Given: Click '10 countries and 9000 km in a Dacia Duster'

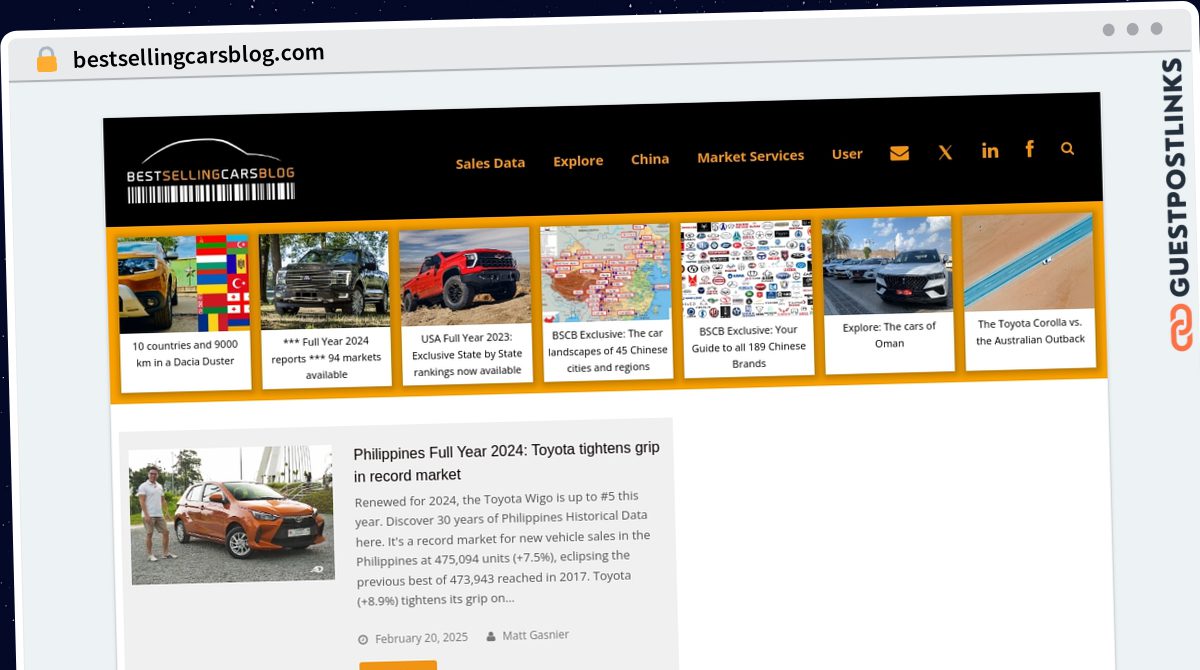Looking at the screenshot, I should (x=184, y=354).
